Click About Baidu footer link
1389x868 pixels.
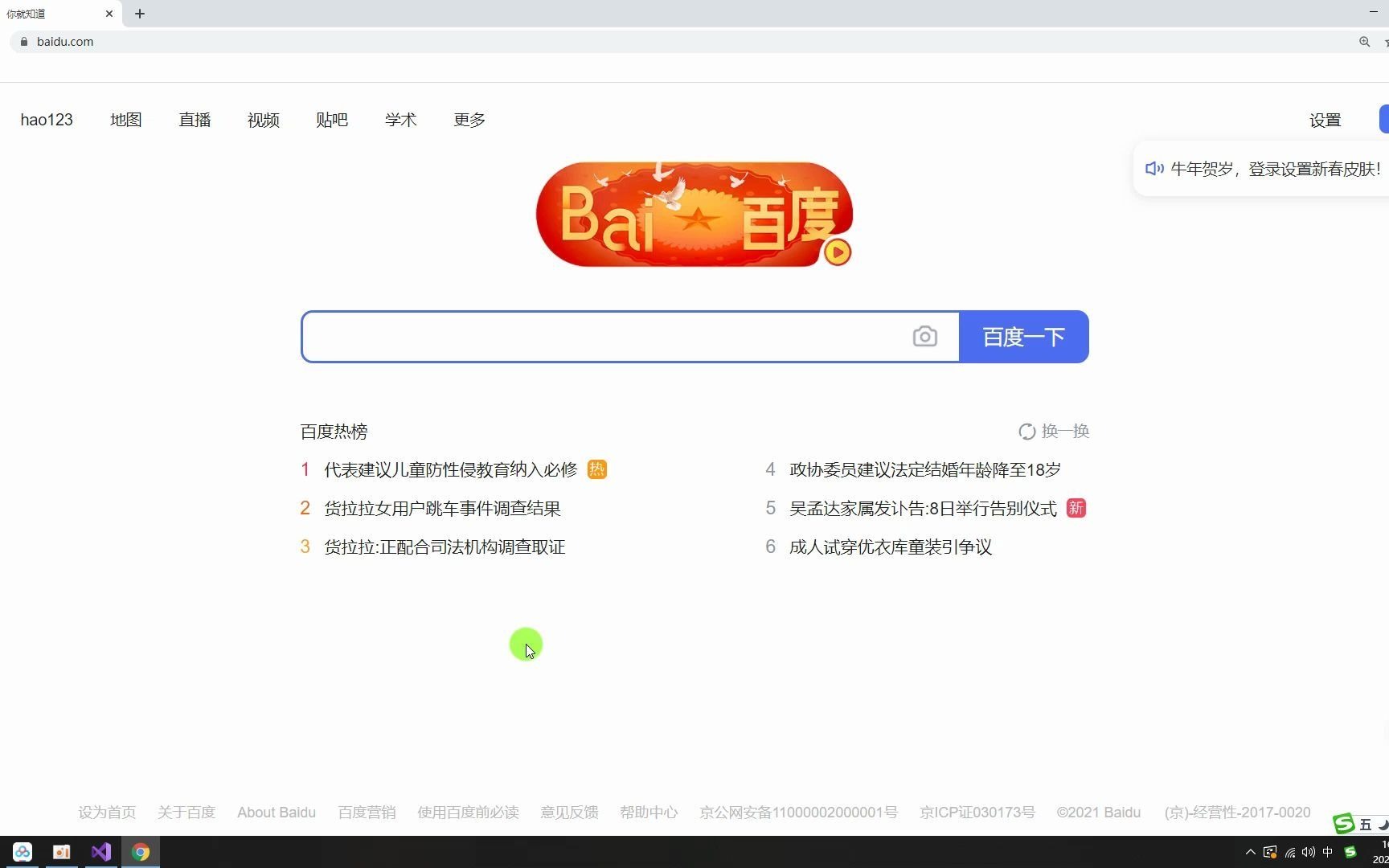coord(277,813)
